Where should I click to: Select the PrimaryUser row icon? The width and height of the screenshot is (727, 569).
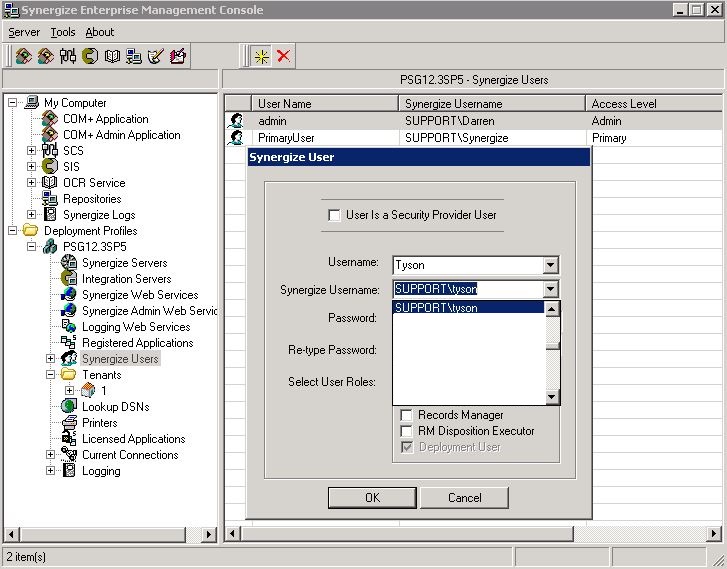[x=236, y=138]
